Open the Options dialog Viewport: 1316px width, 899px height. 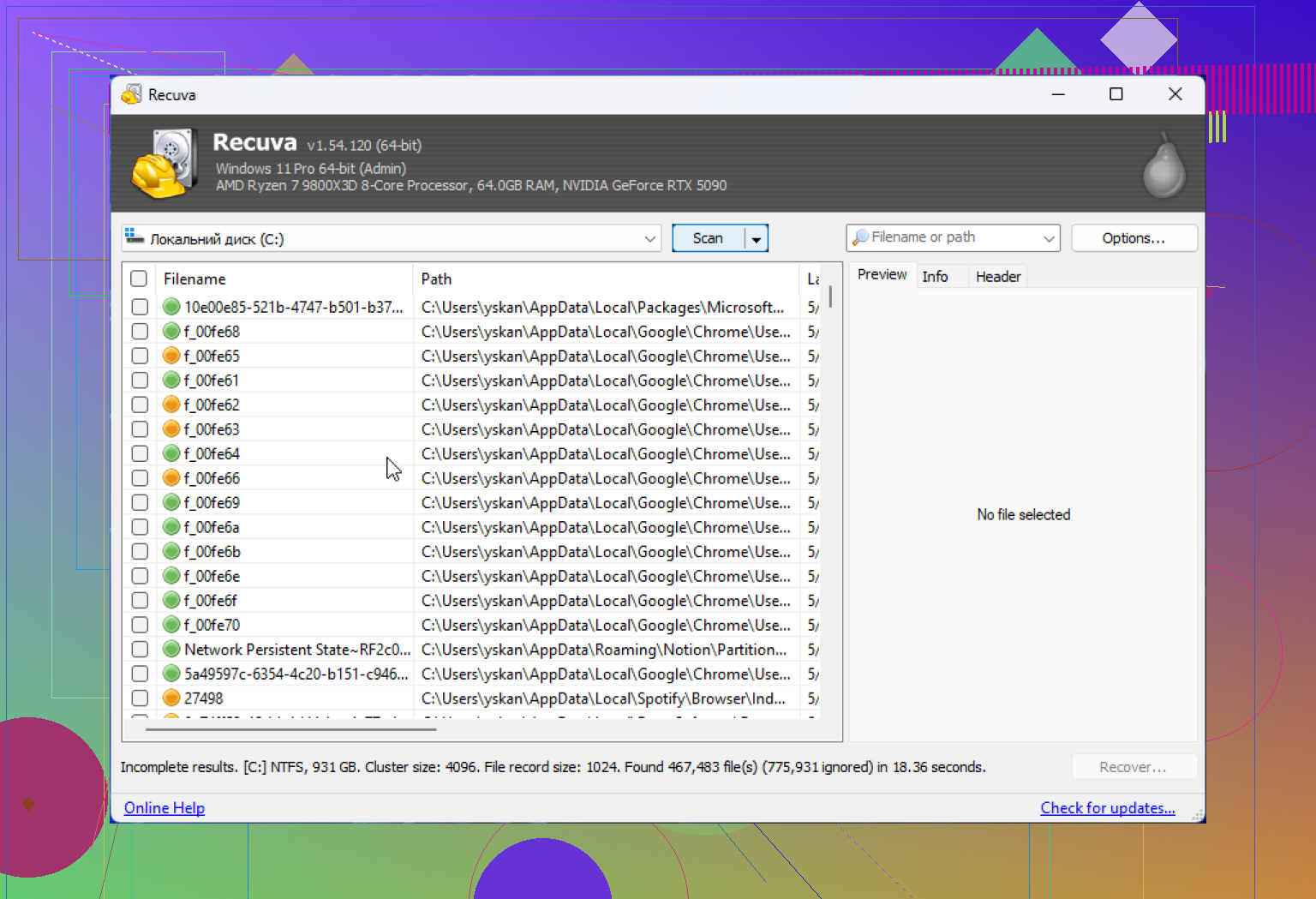point(1134,238)
